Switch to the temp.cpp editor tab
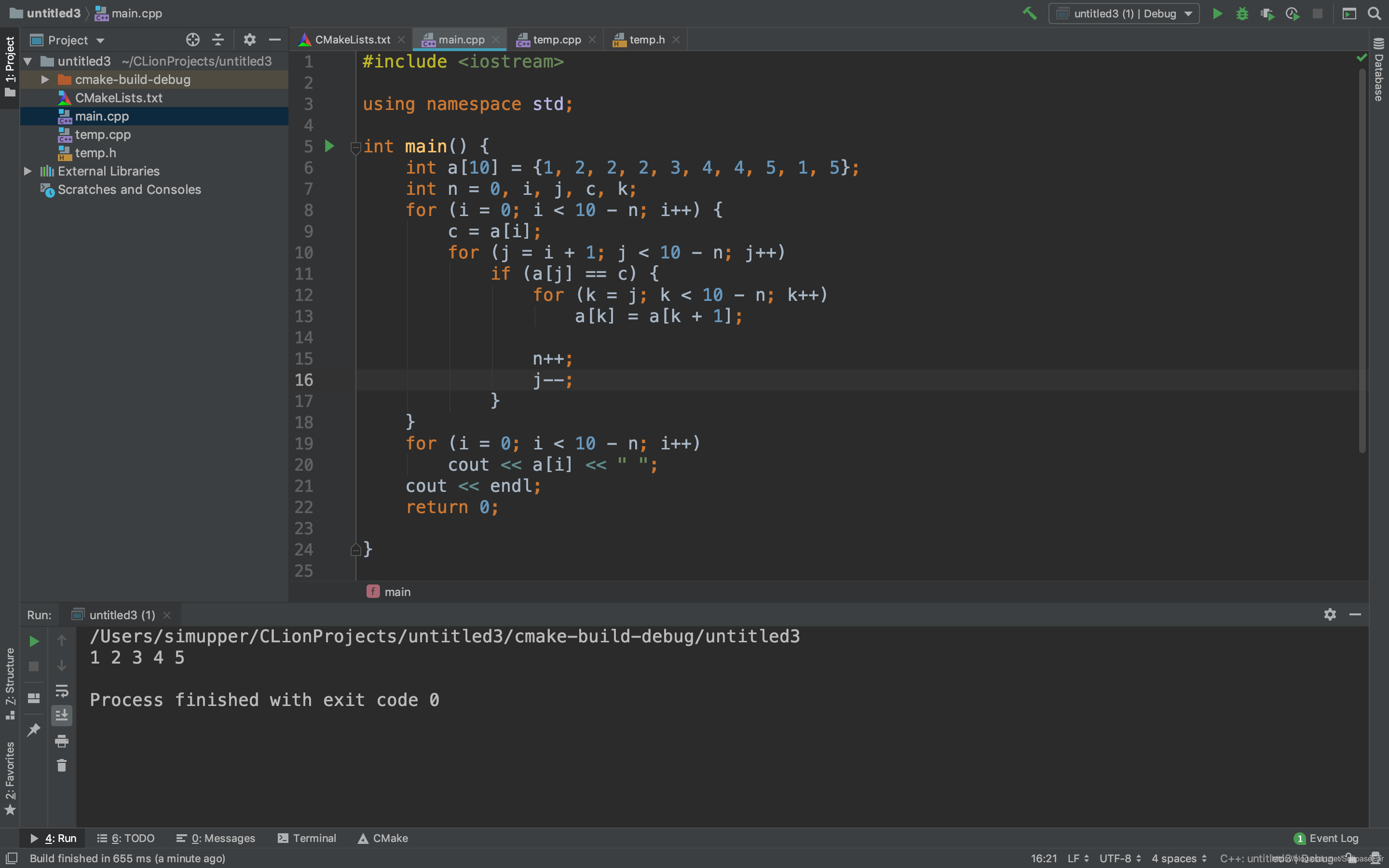 click(556, 40)
